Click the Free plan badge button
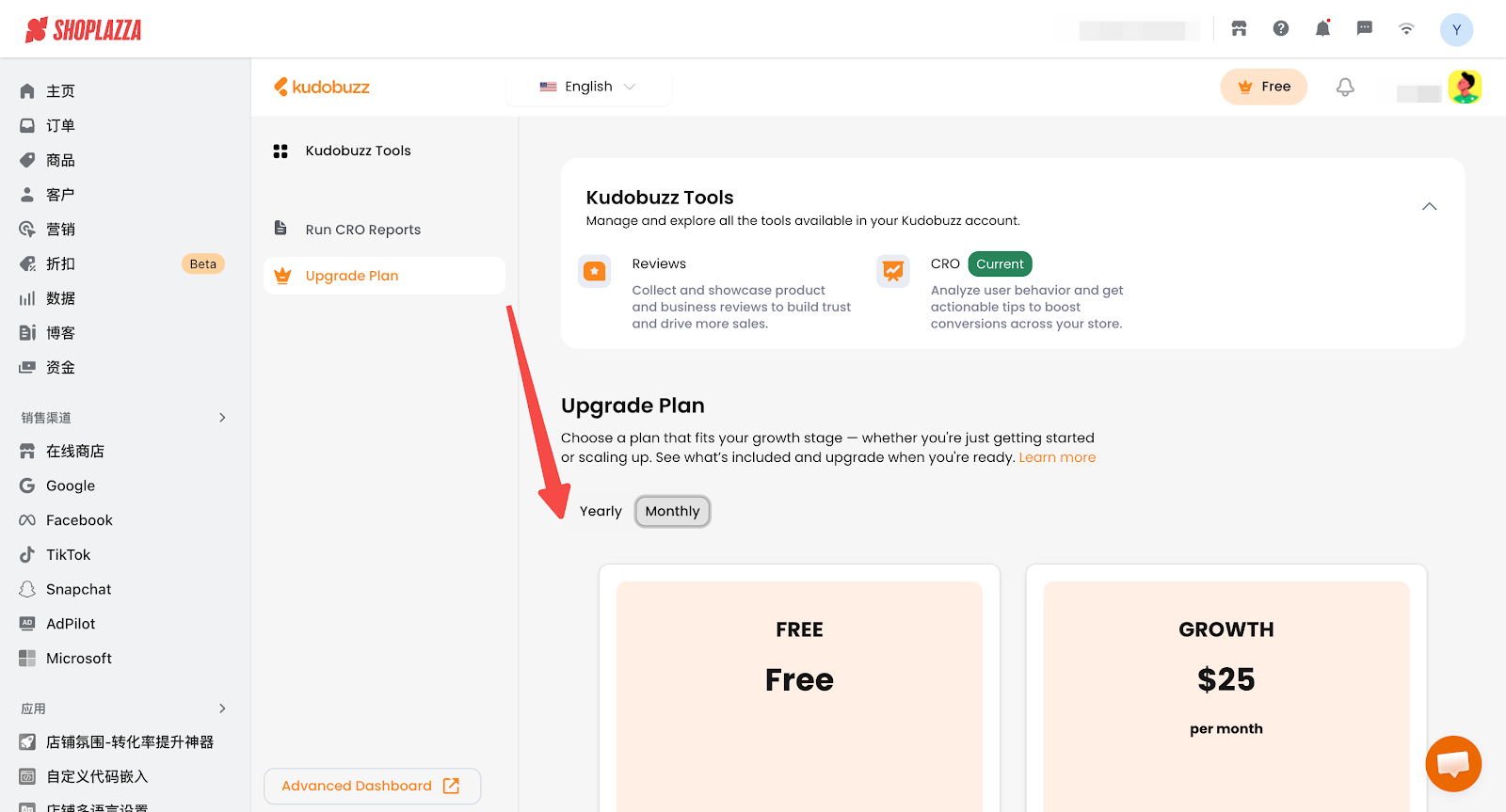The height and width of the screenshot is (812, 1506). click(x=1263, y=87)
